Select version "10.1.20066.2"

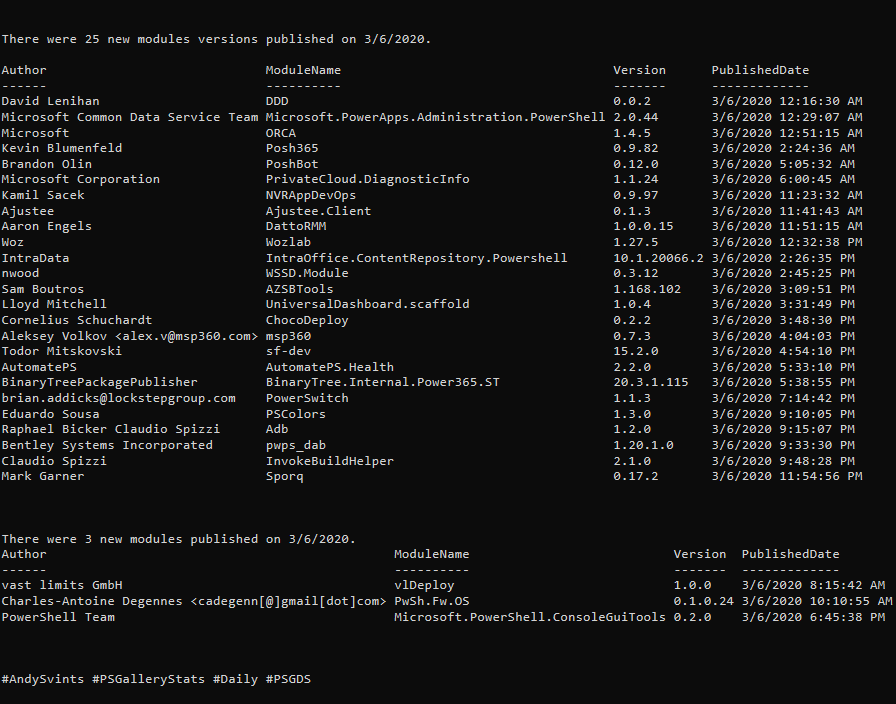pyautogui.click(x=658, y=258)
